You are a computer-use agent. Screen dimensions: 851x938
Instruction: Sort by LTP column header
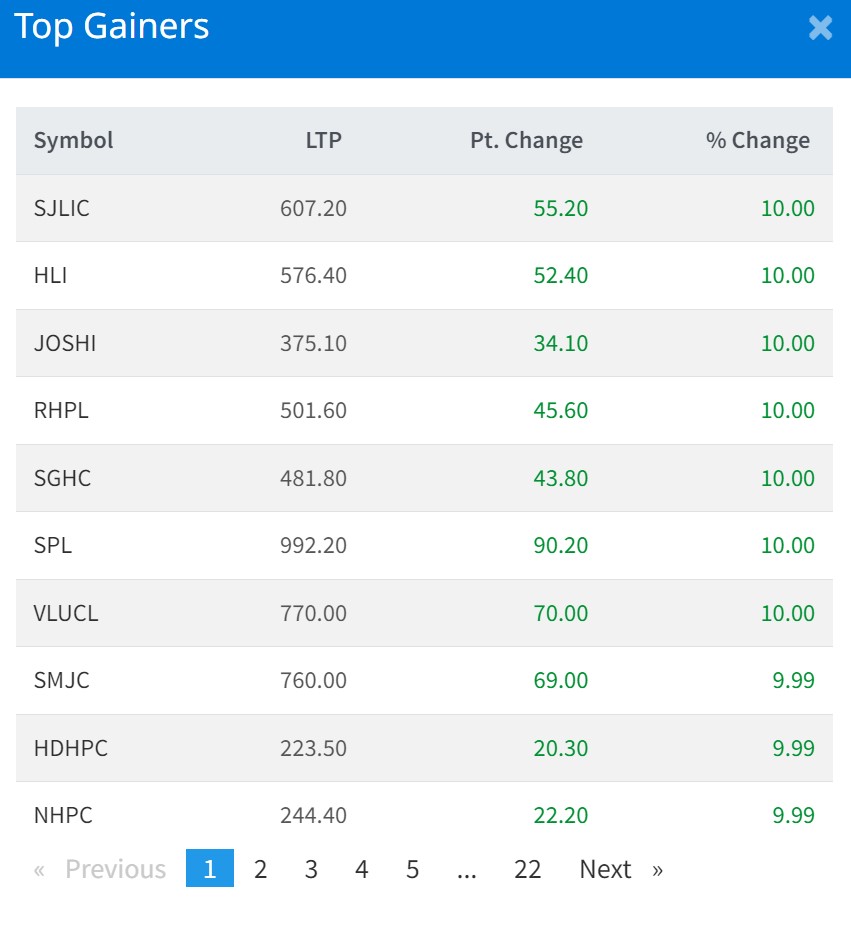323,141
